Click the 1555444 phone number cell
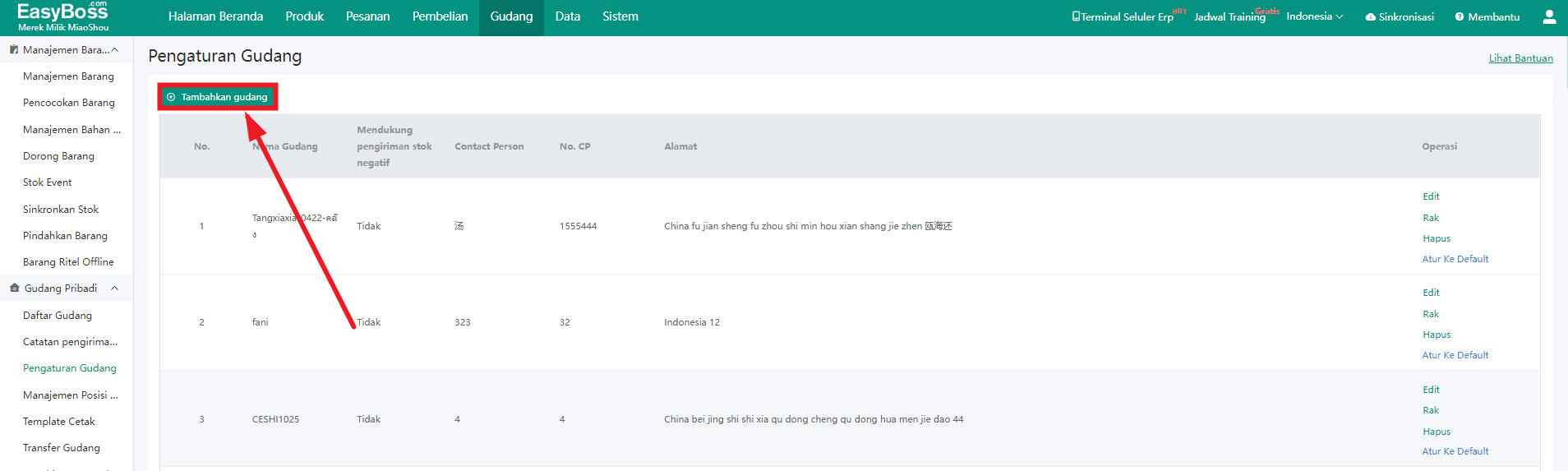This screenshot has width=1568, height=471. (x=578, y=226)
